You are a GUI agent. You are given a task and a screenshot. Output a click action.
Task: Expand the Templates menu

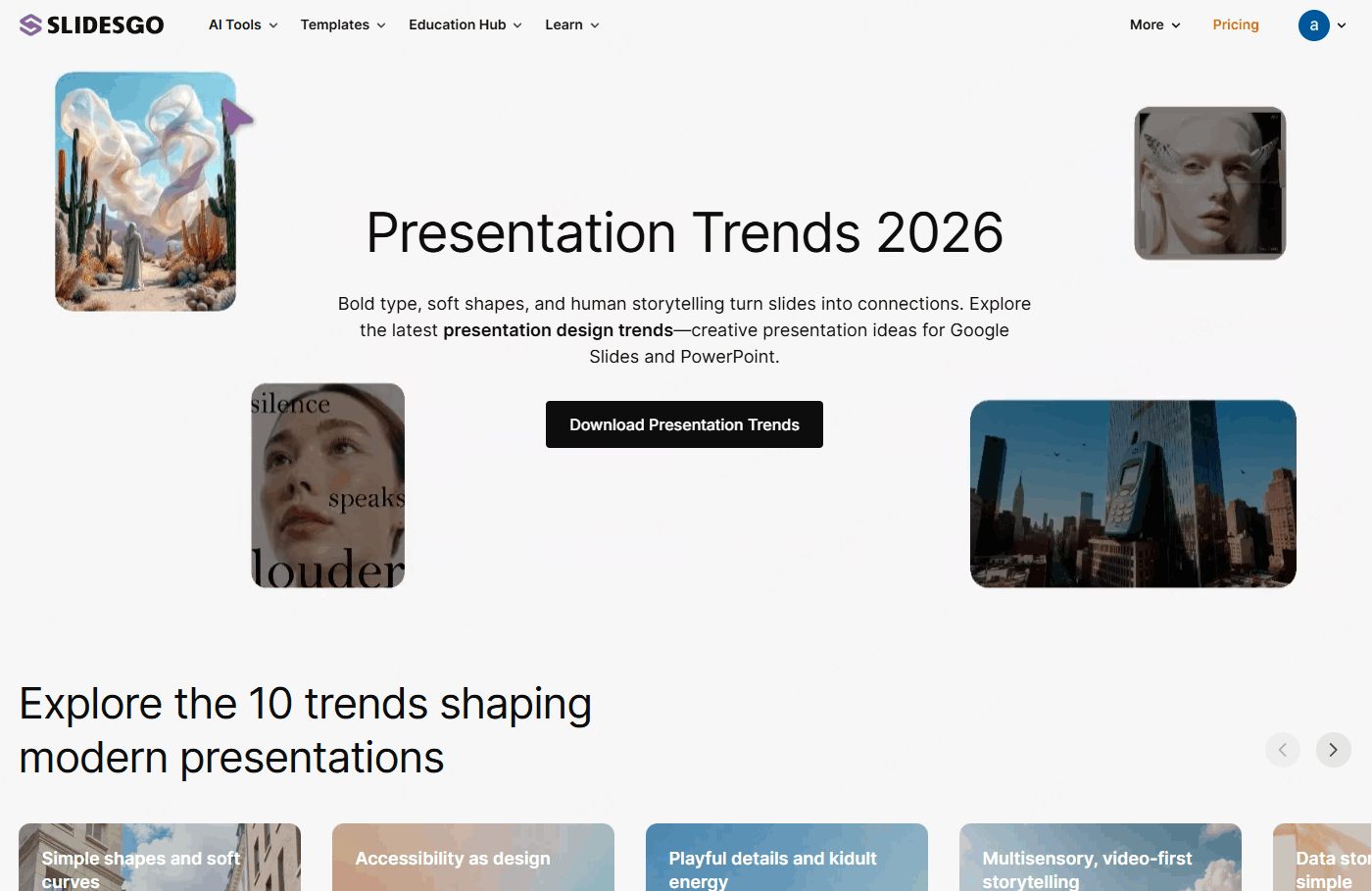tap(343, 25)
